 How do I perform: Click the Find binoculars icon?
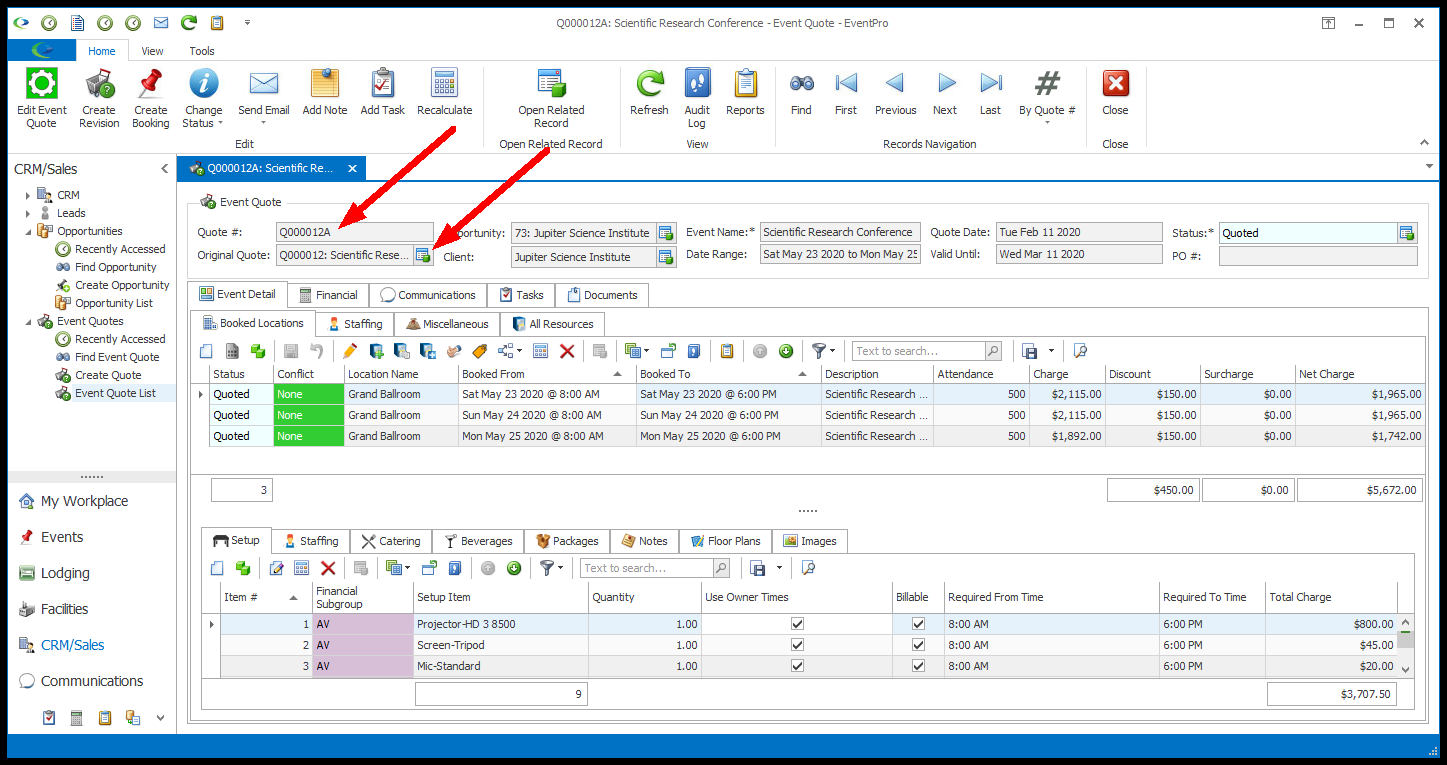pos(801,83)
